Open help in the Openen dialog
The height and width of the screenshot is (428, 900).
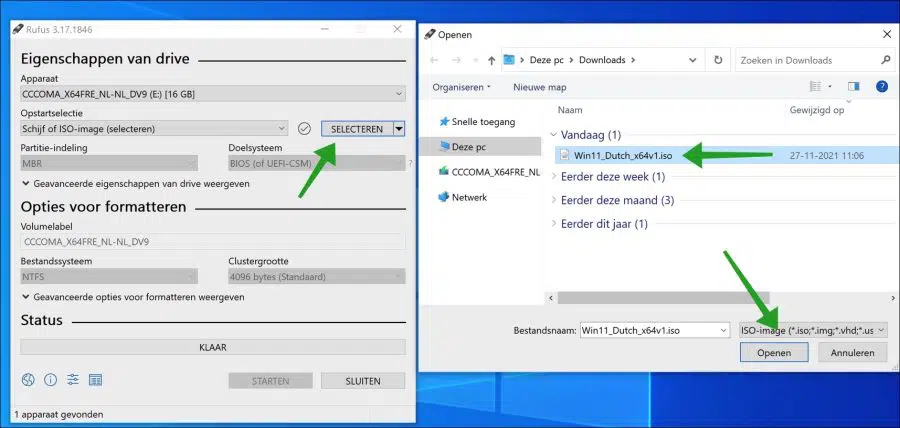click(882, 87)
